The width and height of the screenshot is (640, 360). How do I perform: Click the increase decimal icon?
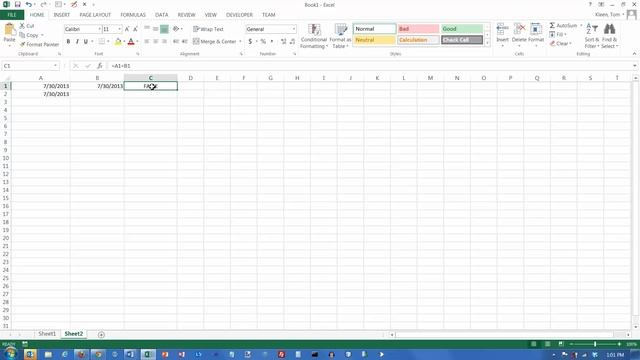(x=284, y=41)
